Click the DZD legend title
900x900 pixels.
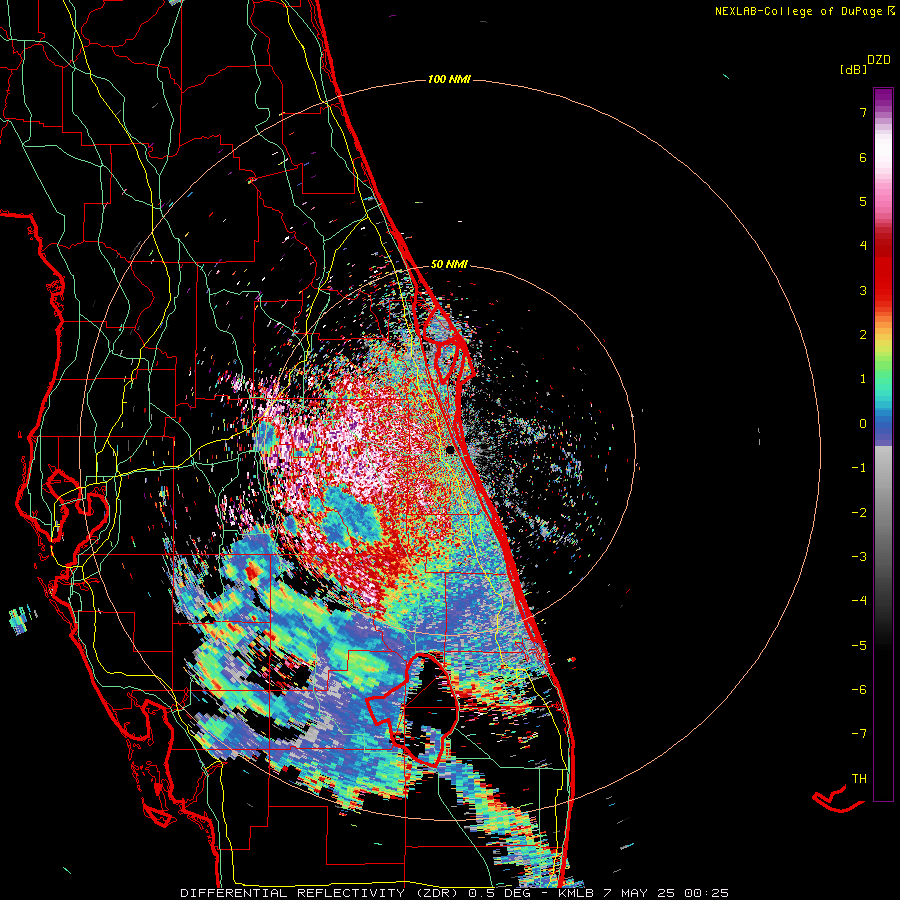coord(879,60)
